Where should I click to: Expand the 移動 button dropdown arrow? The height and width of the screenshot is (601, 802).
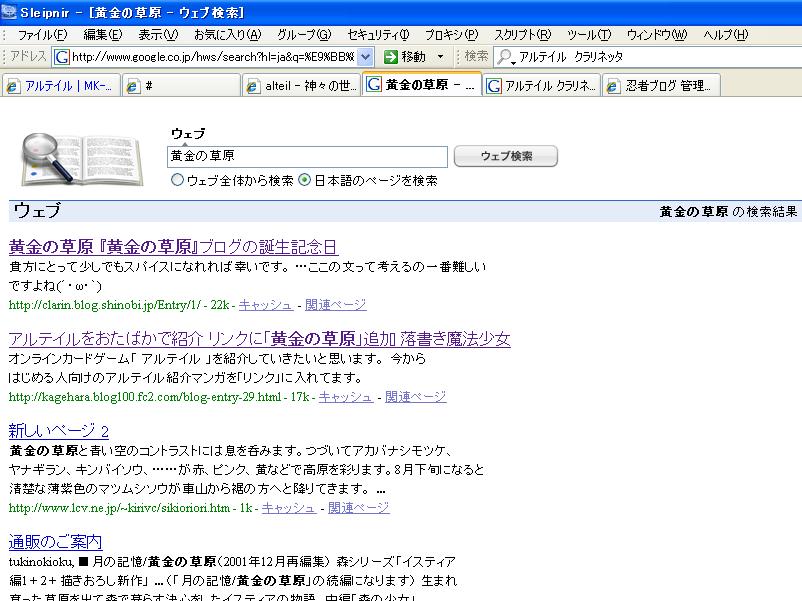click(x=440, y=57)
